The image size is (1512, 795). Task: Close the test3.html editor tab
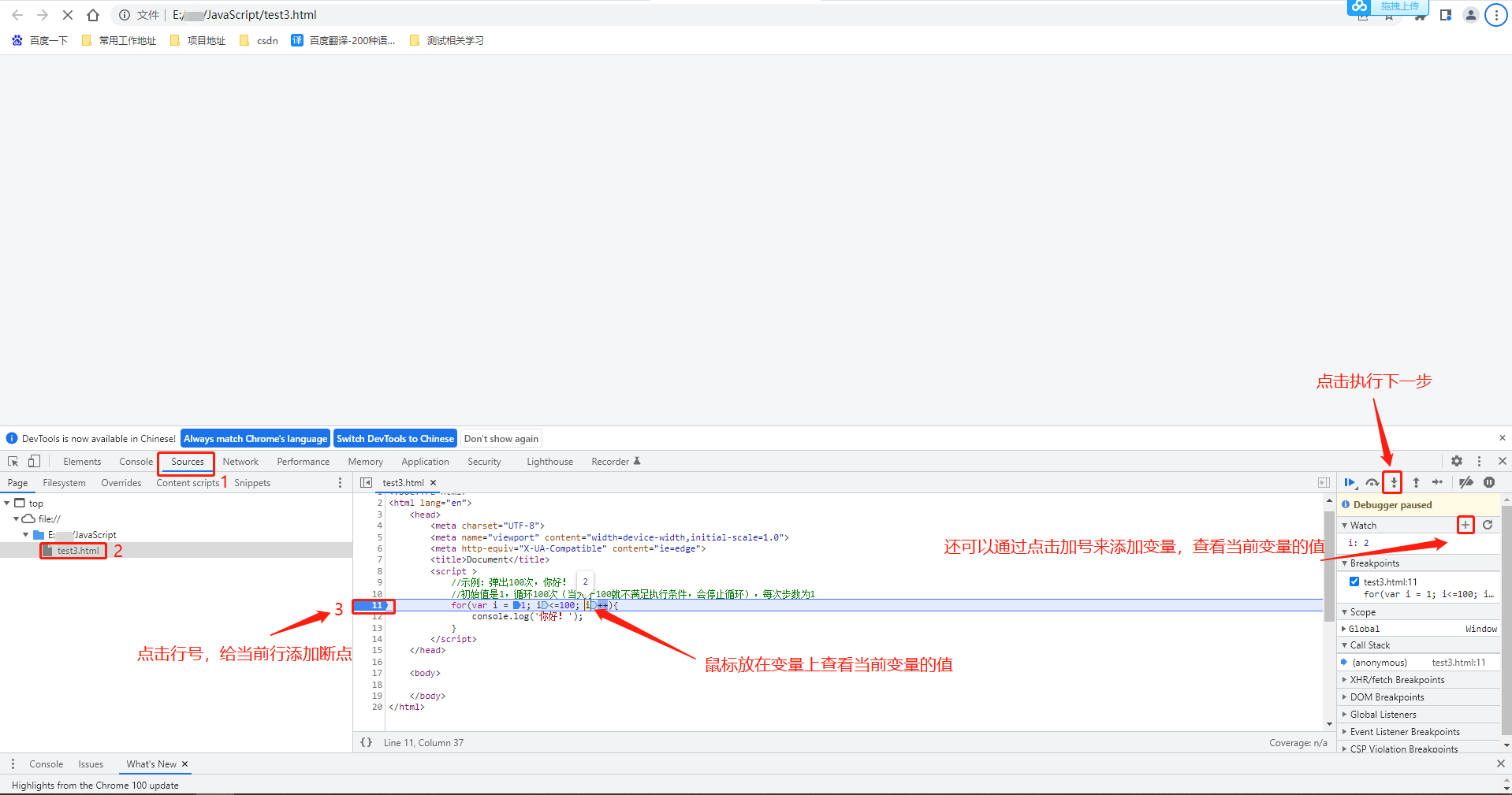click(433, 483)
